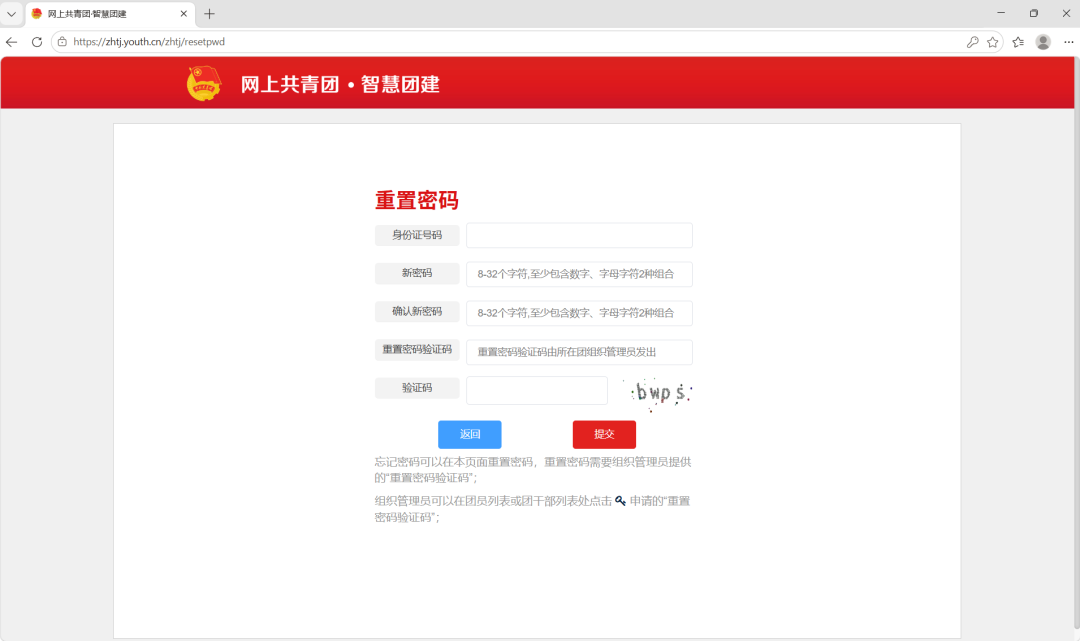This screenshot has height=641, width=1080.
Task: Click the blue 返回 button
Action: 470,434
